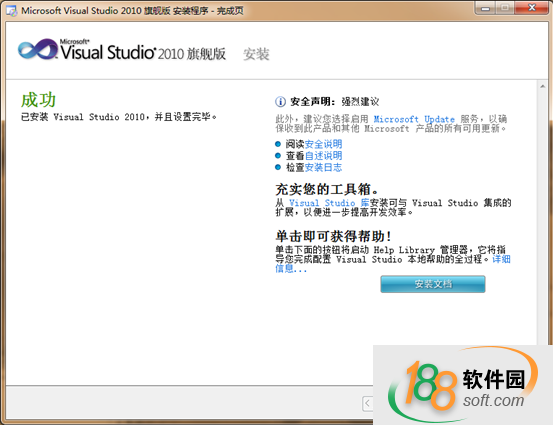Open the 自述说明 readme link
Screen dimensions: 553x425
(323, 156)
